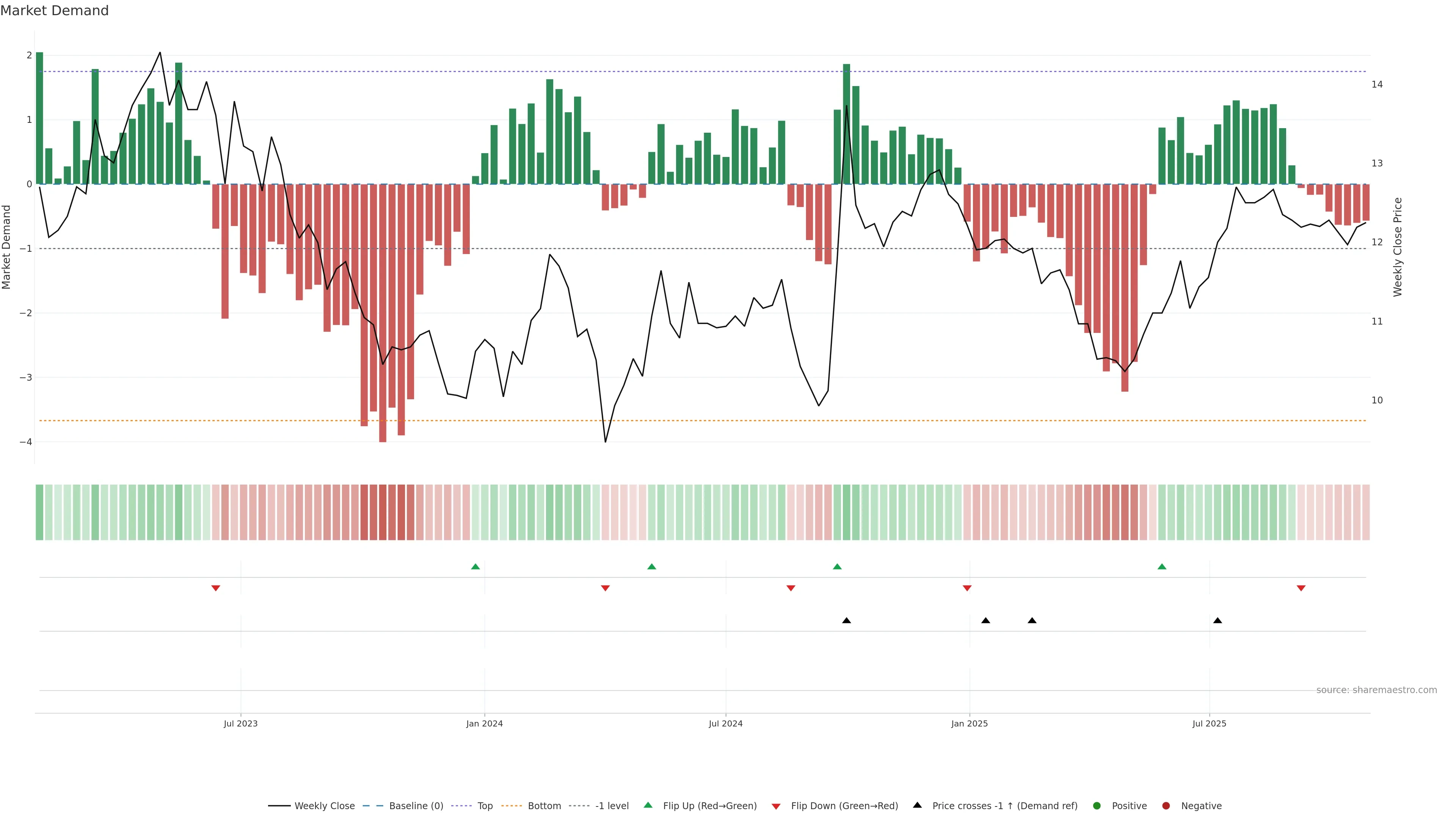
Task: Click the black Price crosses triangle legend icon
Action: [x=917, y=805]
